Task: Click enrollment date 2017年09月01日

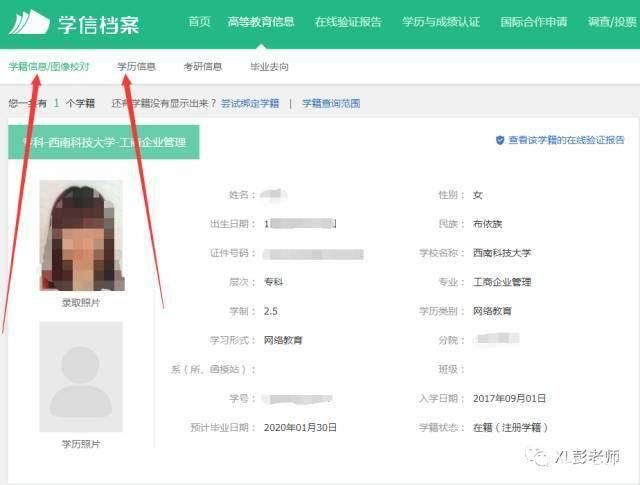Action: coord(509,398)
